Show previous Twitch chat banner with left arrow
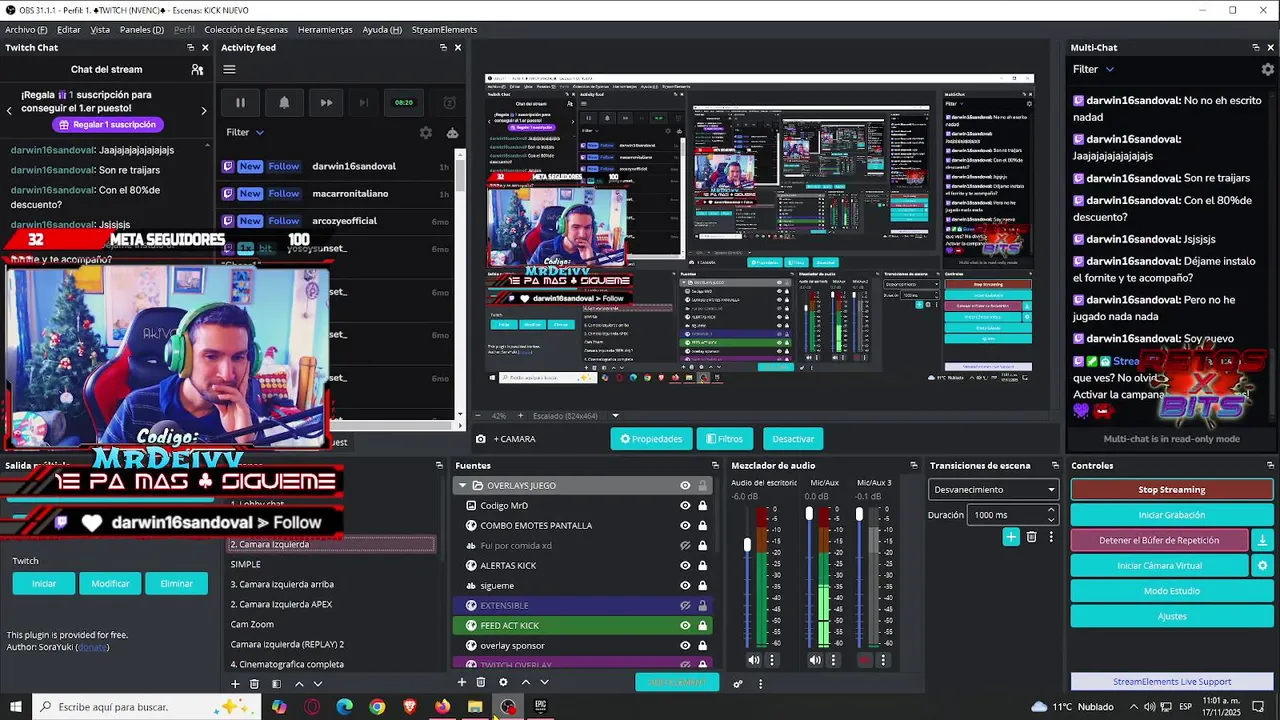The image size is (1280, 720). (9, 110)
